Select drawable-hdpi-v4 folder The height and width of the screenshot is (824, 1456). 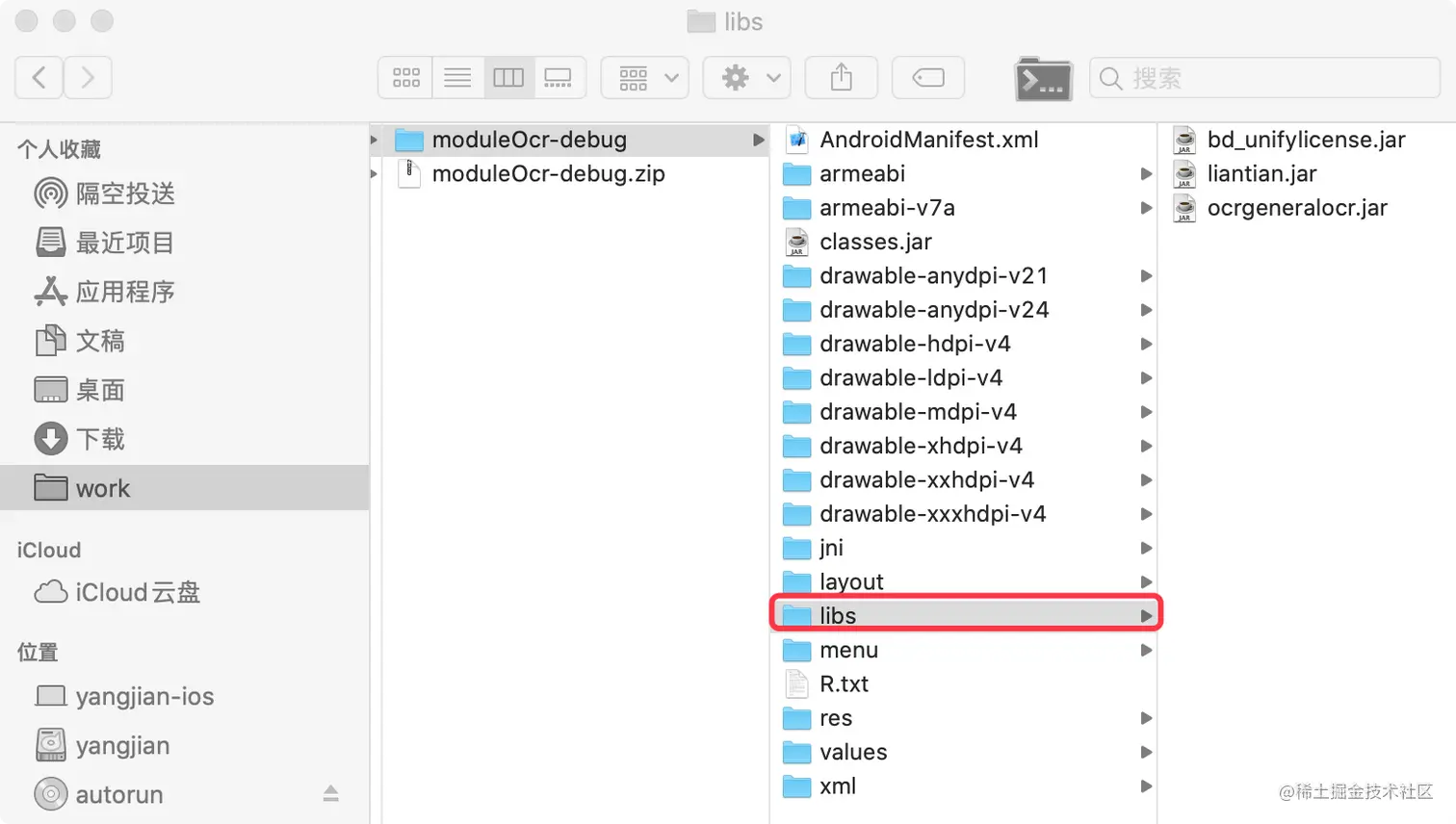(963, 344)
